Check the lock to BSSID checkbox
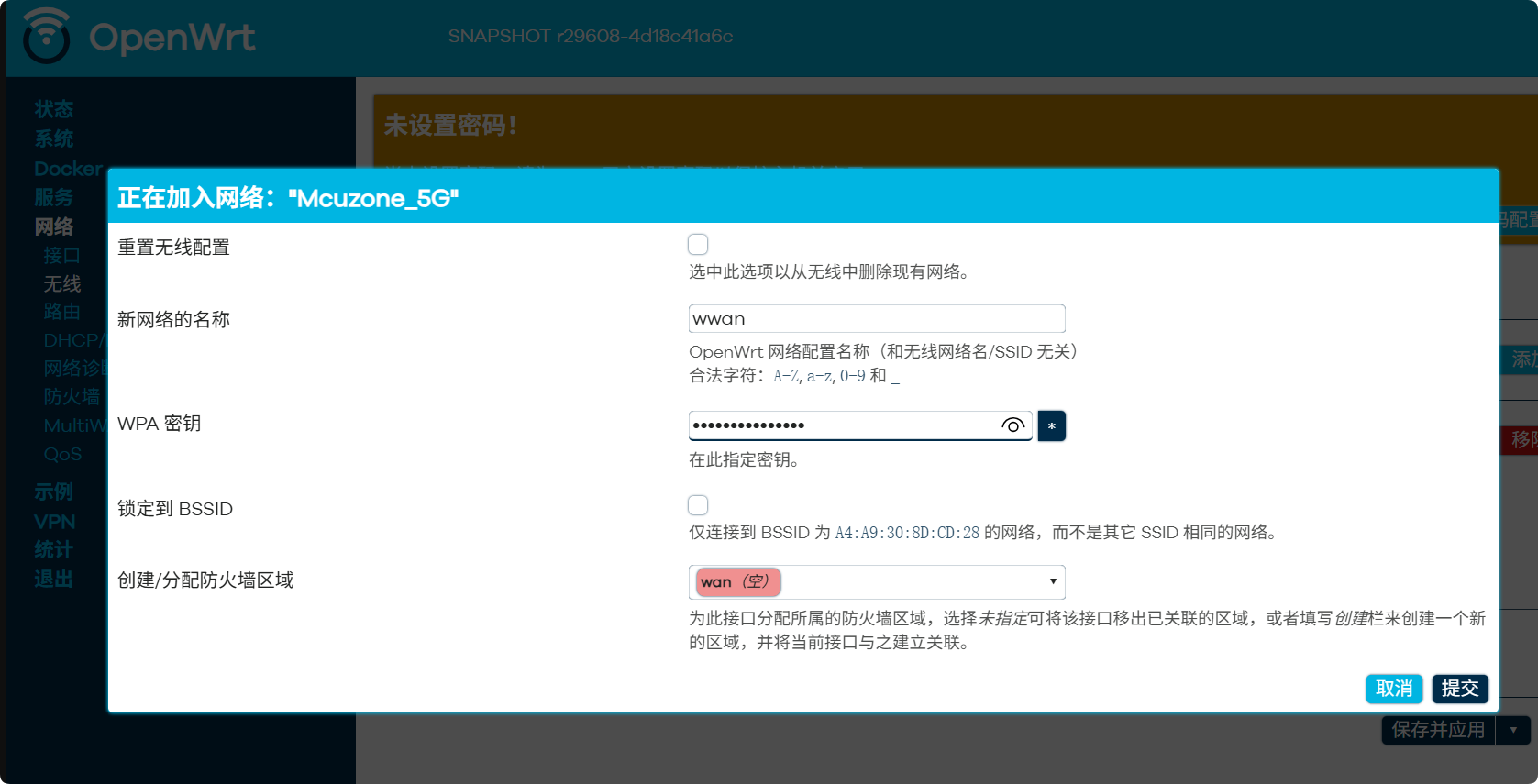1538x784 pixels. pyautogui.click(x=698, y=505)
